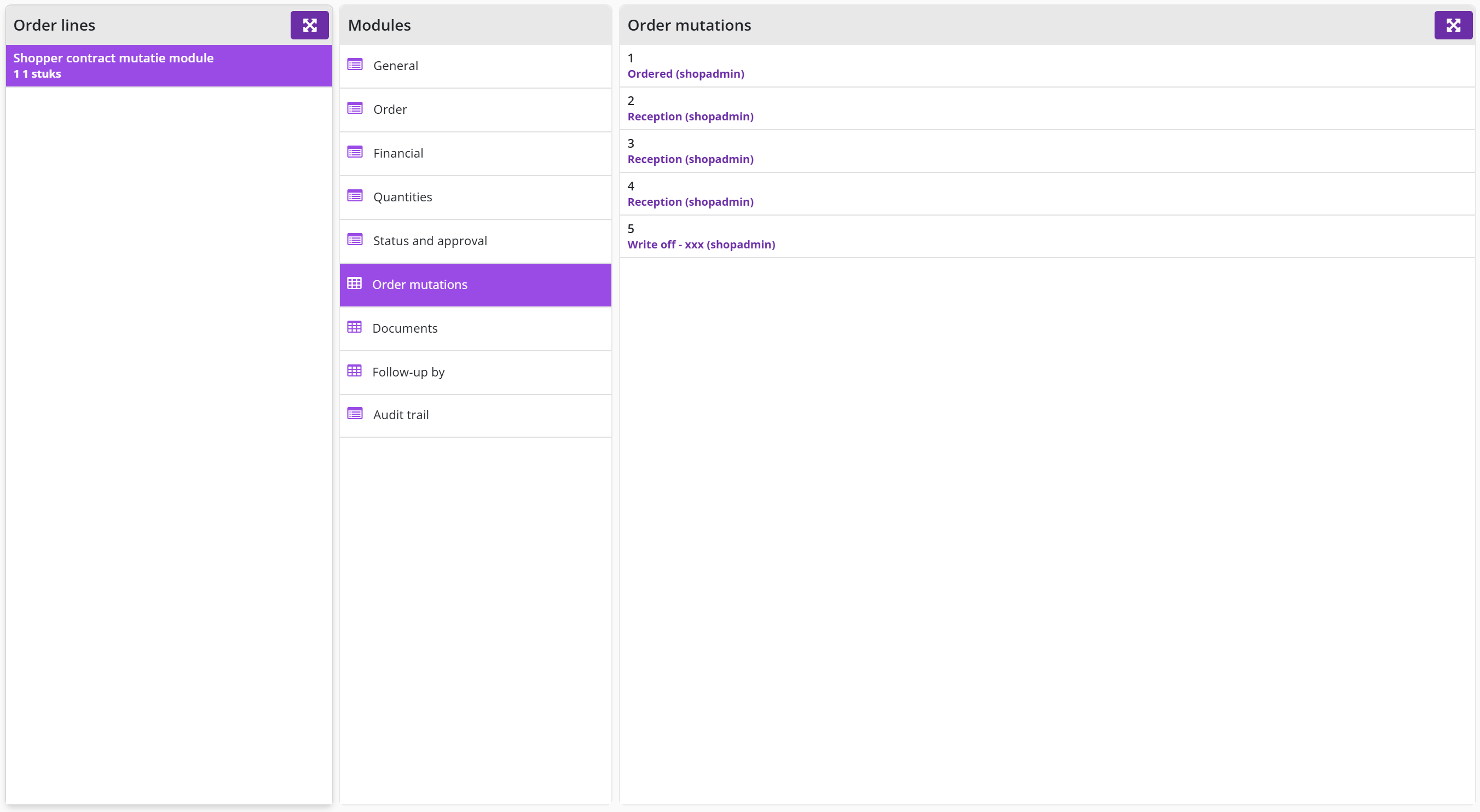Switch to the Financial module
The image size is (1480, 812).
tap(475, 153)
